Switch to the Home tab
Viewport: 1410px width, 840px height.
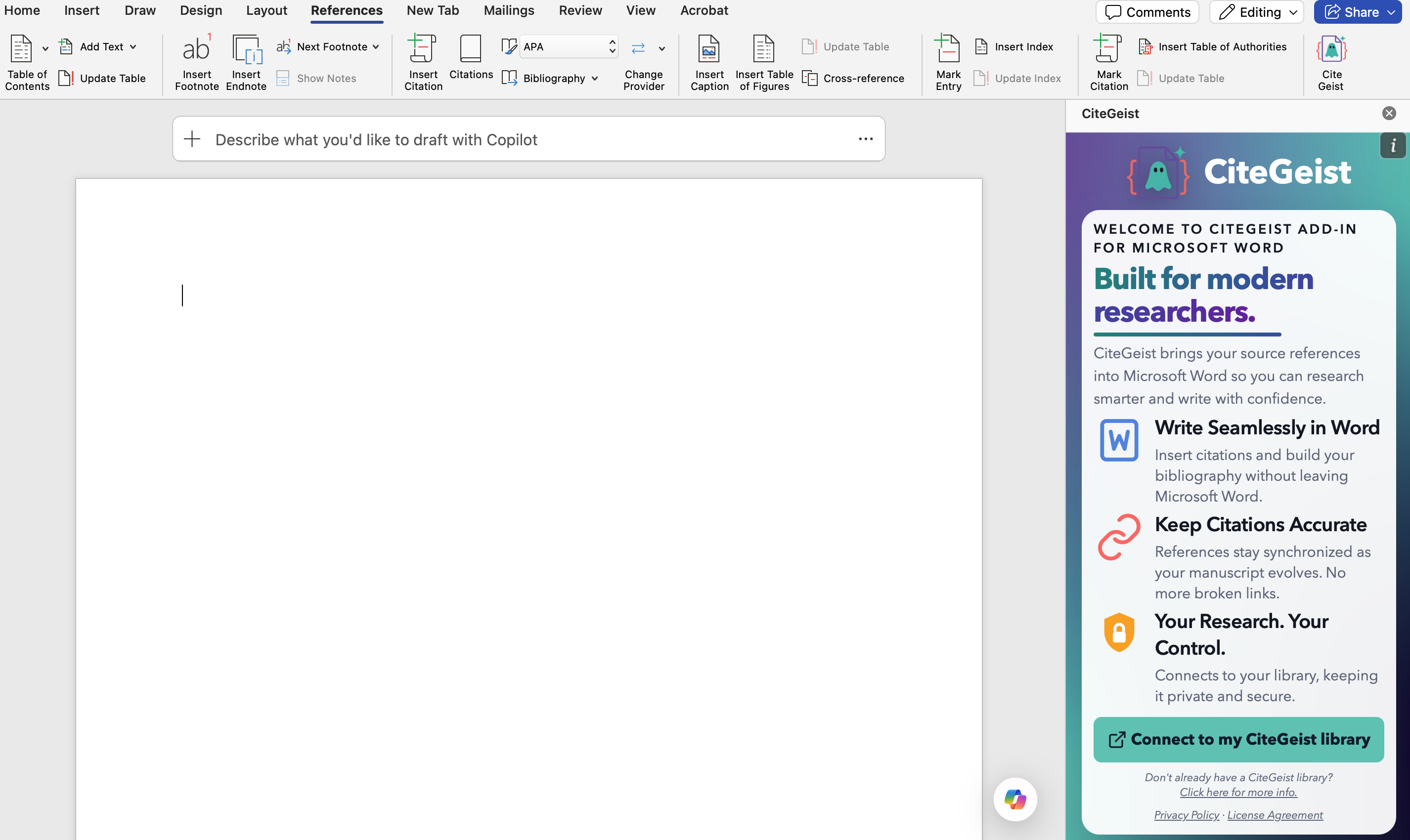[x=22, y=10]
